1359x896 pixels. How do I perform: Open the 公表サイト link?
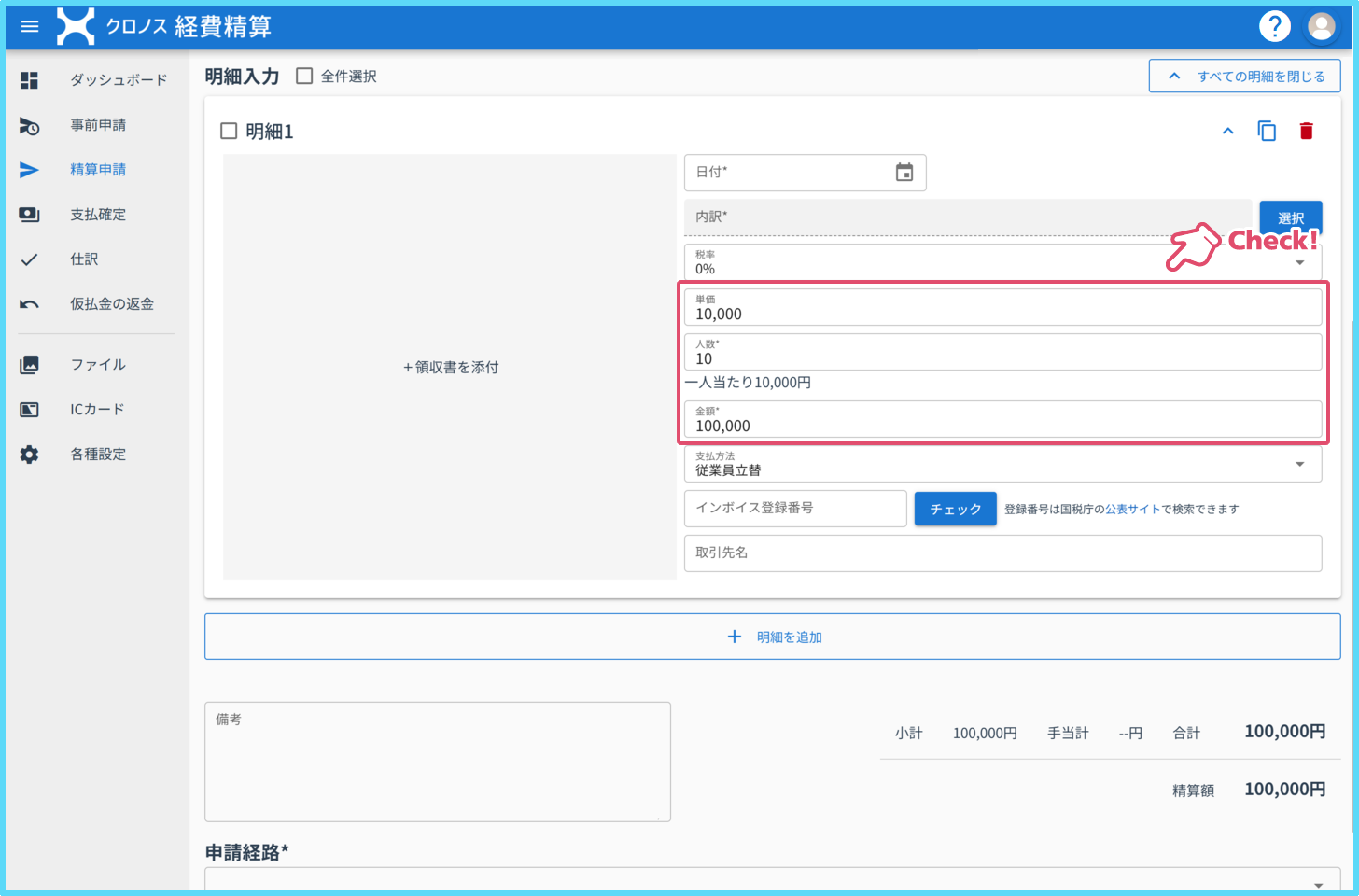point(1133,509)
